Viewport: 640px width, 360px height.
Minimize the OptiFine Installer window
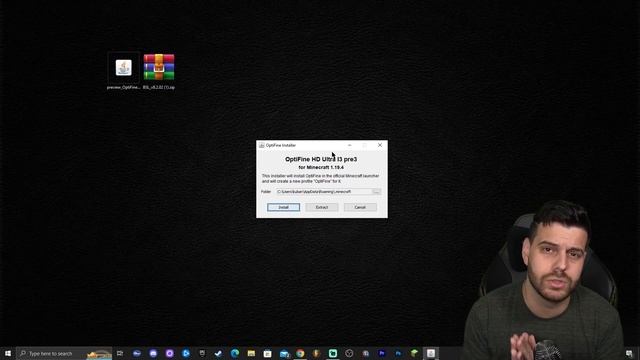coord(349,145)
